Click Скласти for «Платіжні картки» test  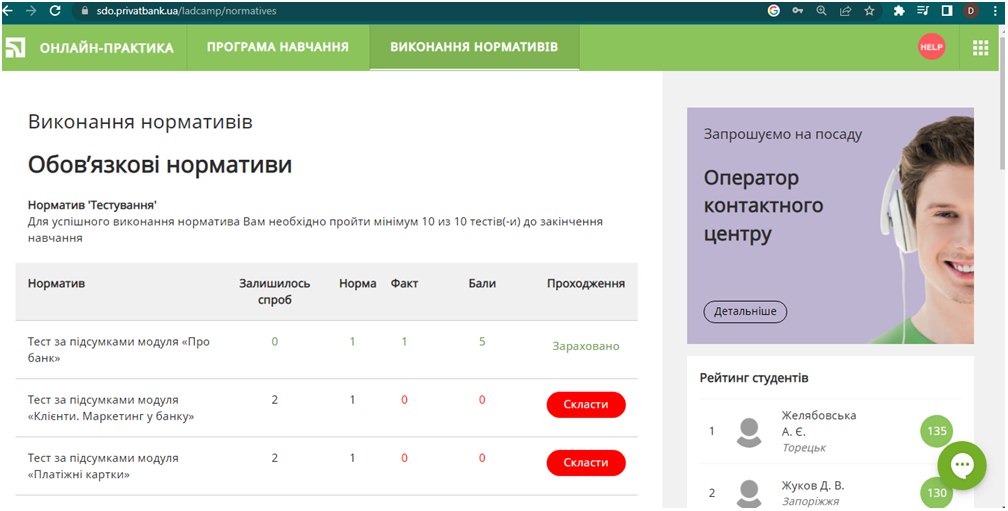point(586,463)
